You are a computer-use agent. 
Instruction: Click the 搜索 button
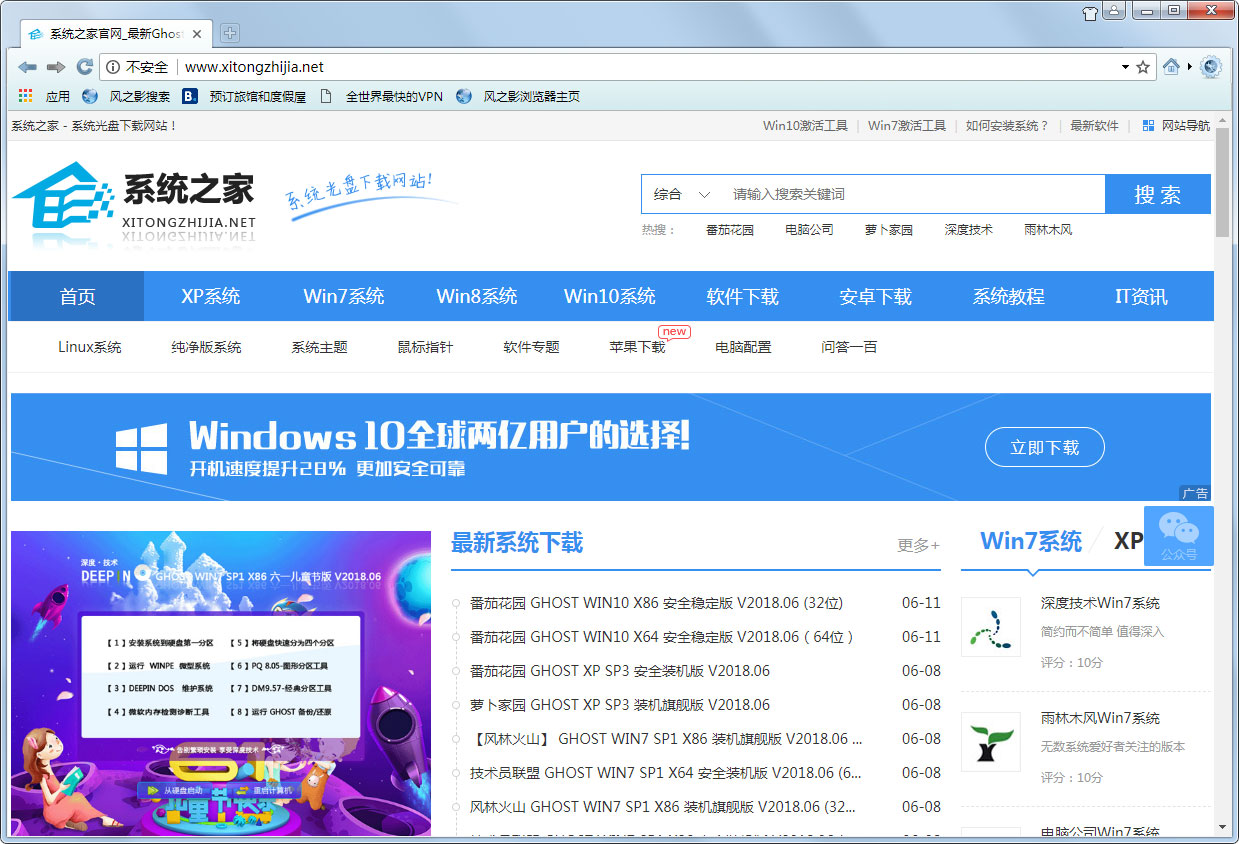(1158, 194)
